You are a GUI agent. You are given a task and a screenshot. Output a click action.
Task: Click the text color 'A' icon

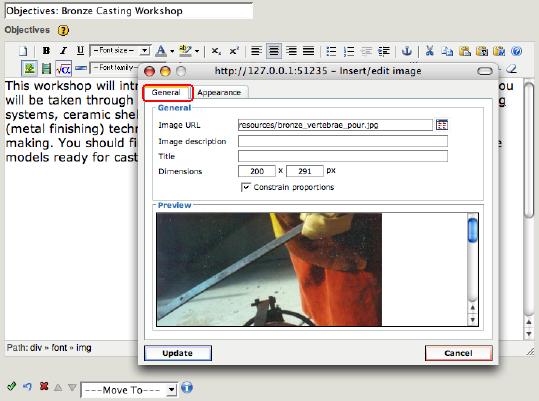coord(161,51)
